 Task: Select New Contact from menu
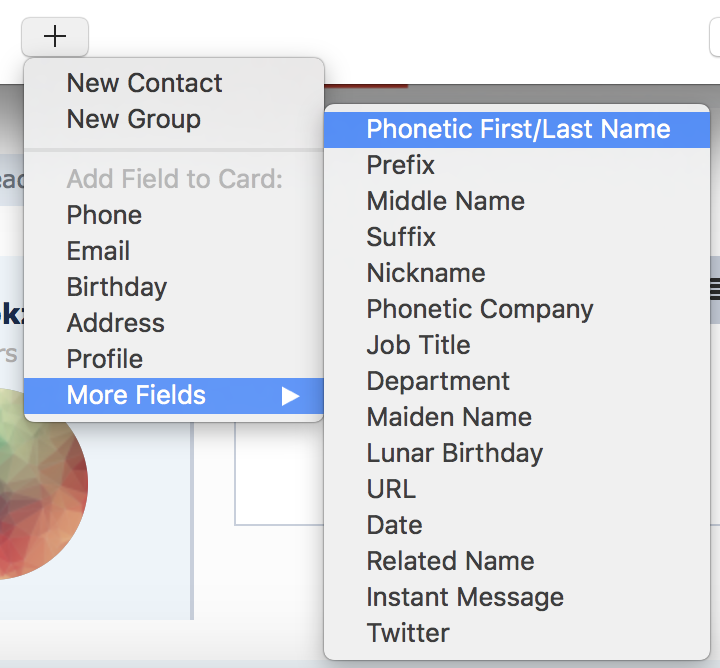pos(144,83)
